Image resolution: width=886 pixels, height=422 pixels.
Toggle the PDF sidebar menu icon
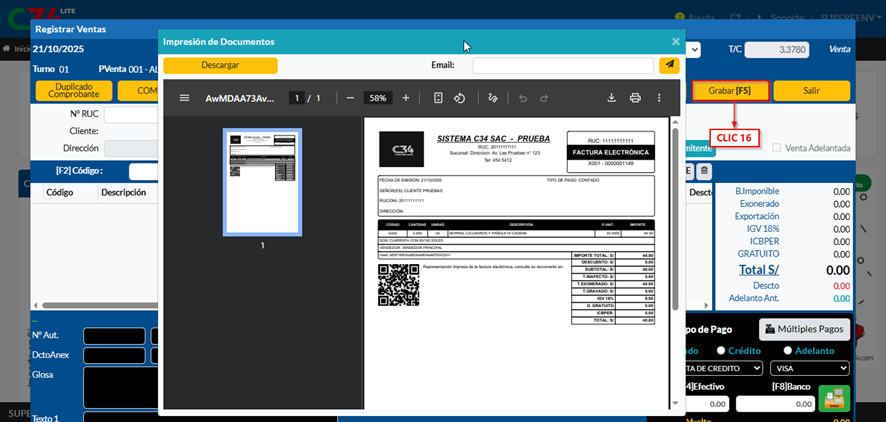(x=184, y=98)
